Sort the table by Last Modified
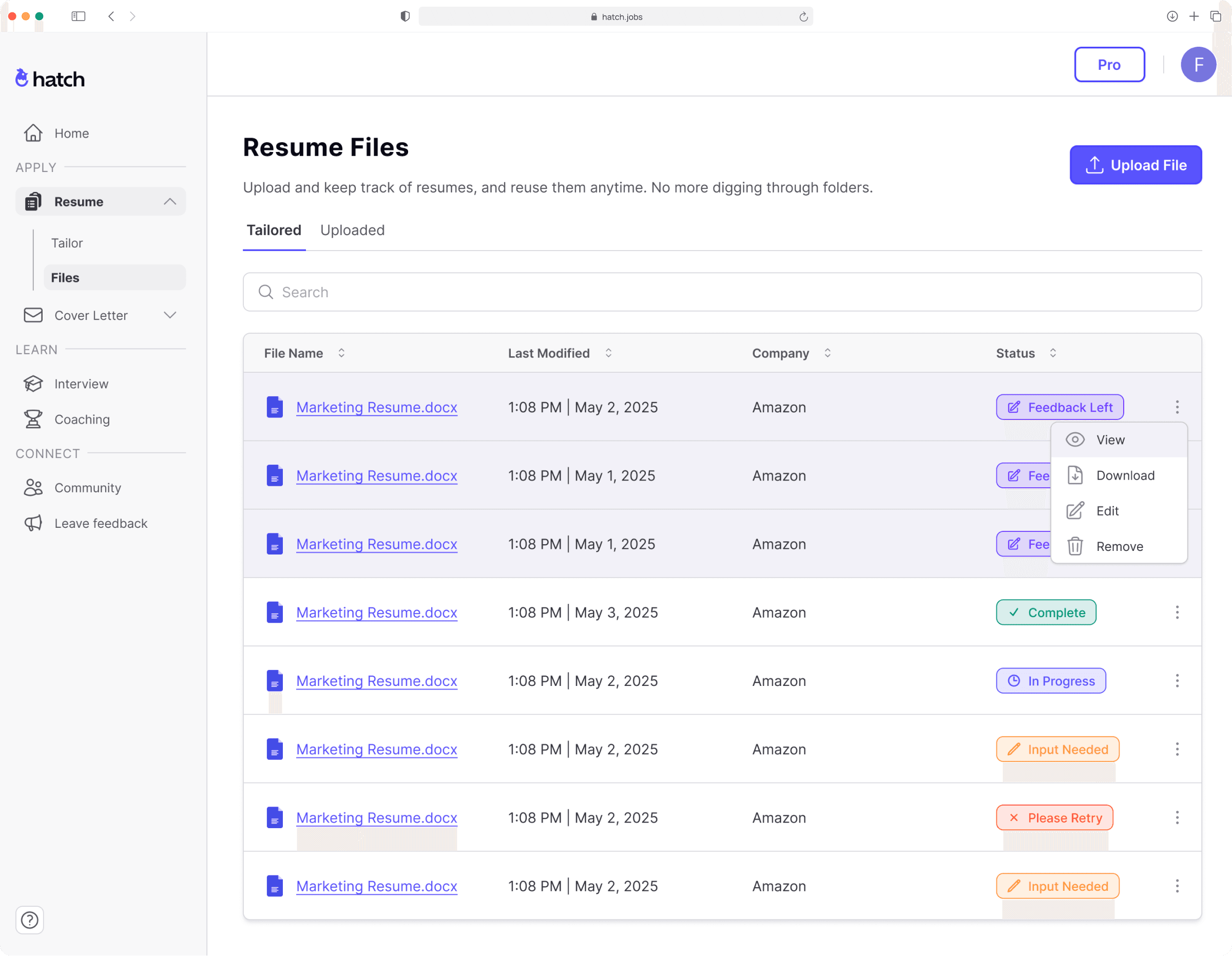Viewport: 1232px width, 956px height. click(x=608, y=353)
